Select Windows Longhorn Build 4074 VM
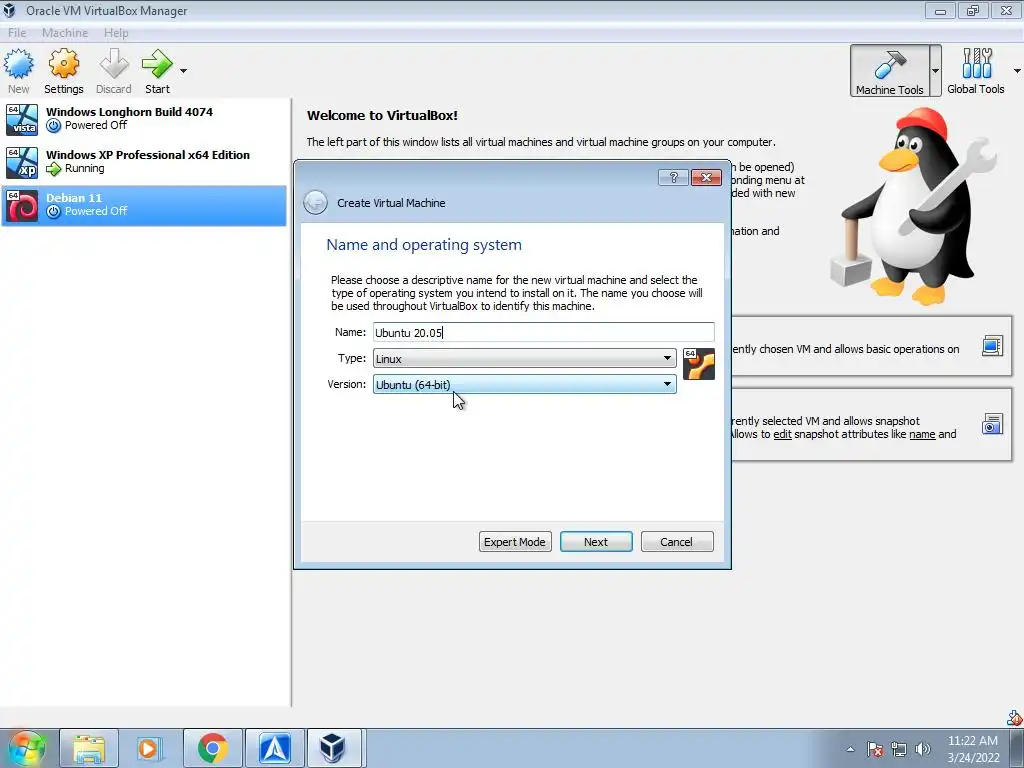 coord(144,120)
